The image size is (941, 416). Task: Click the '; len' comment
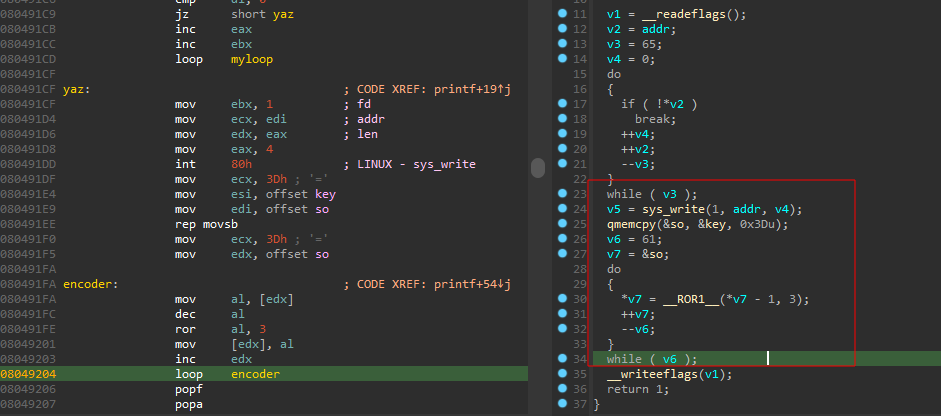[x=361, y=134]
